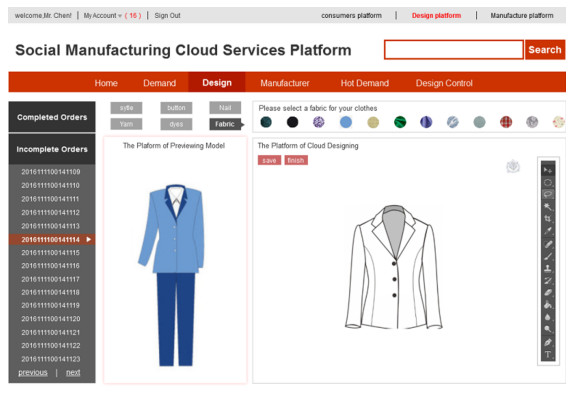
Task: Pick the navy striped fabric swatch
Action: (426, 122)
